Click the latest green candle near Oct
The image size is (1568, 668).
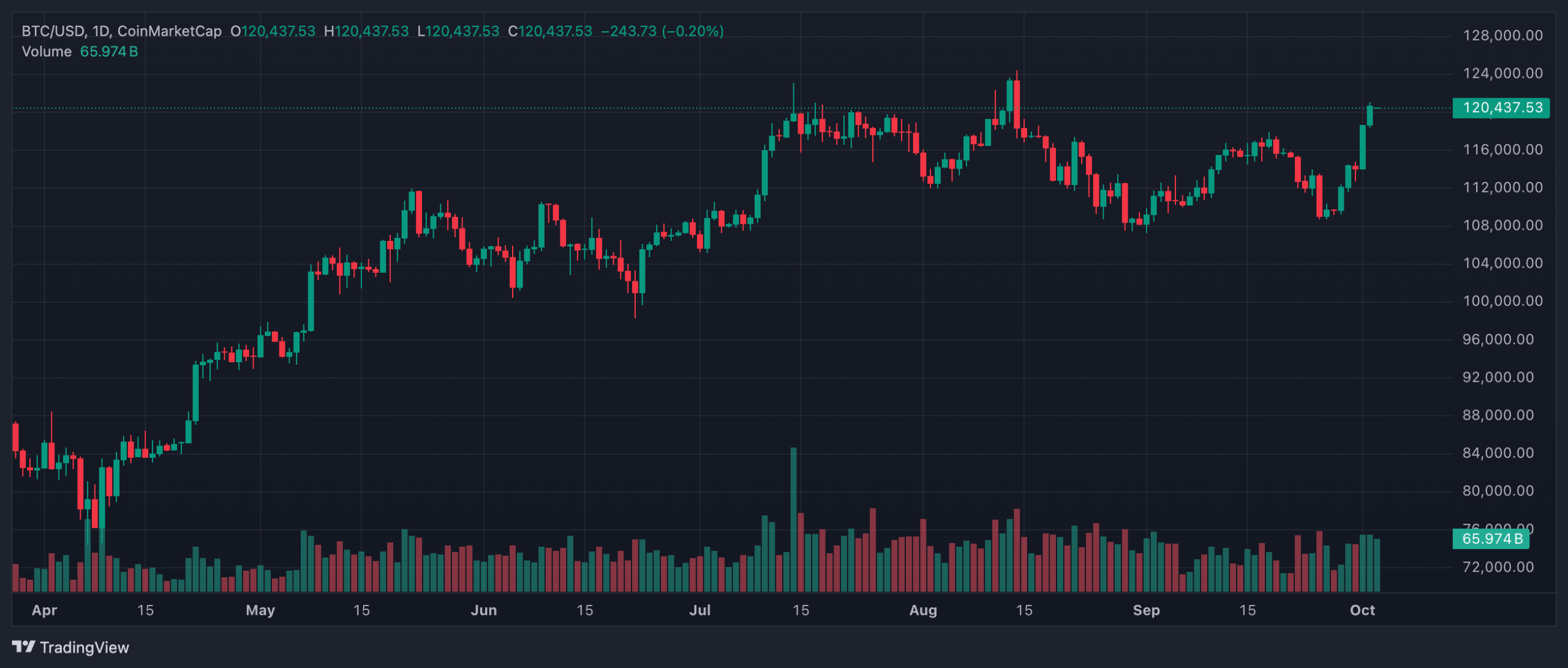(1370, 116)
